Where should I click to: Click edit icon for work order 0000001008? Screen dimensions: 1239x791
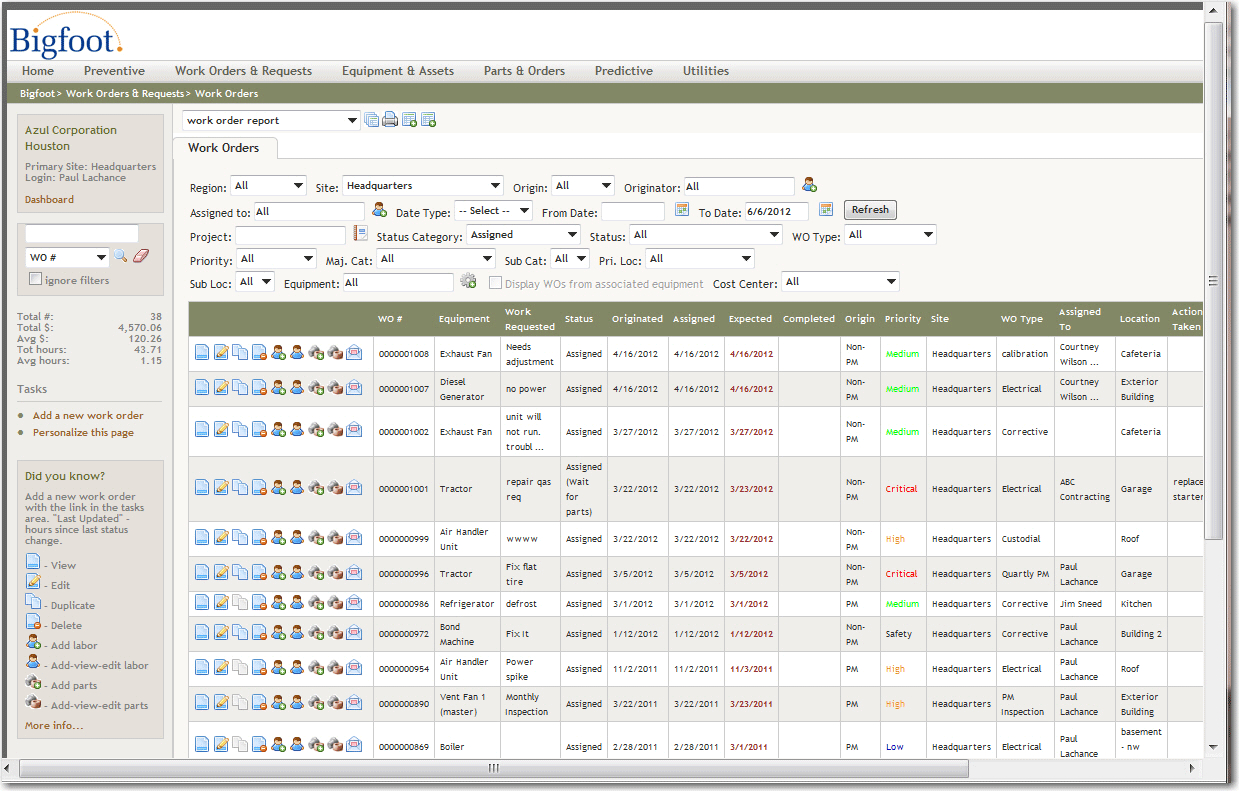[x=221, y=354]
